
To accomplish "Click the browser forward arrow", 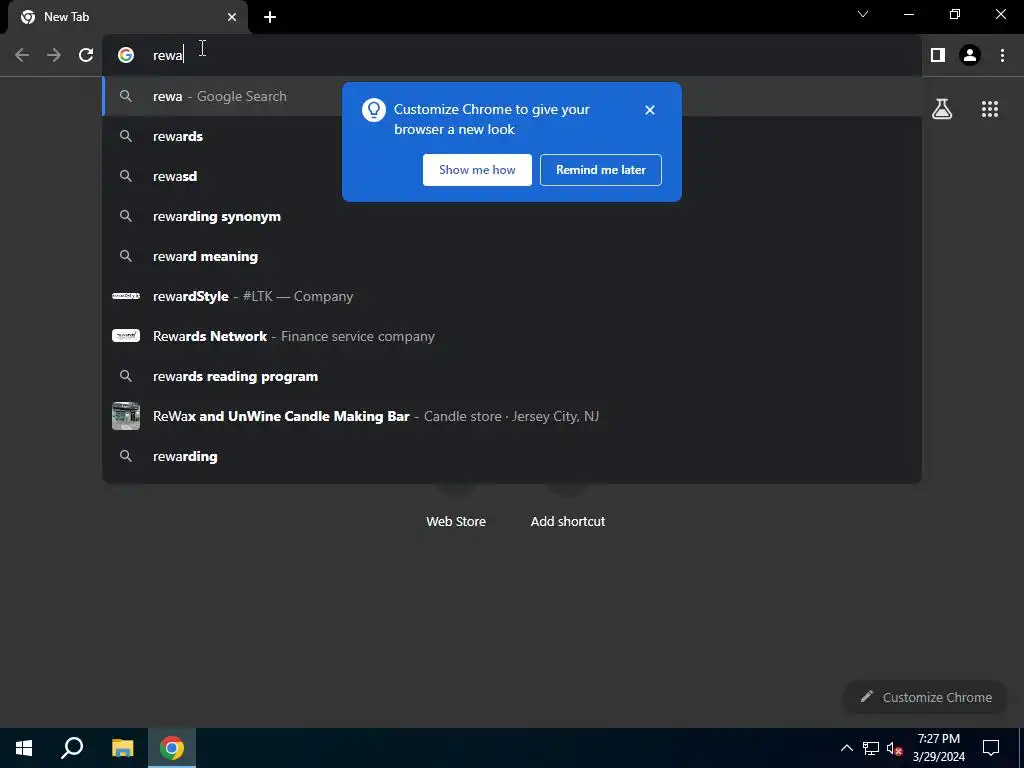I will click(x=54, y=55).
